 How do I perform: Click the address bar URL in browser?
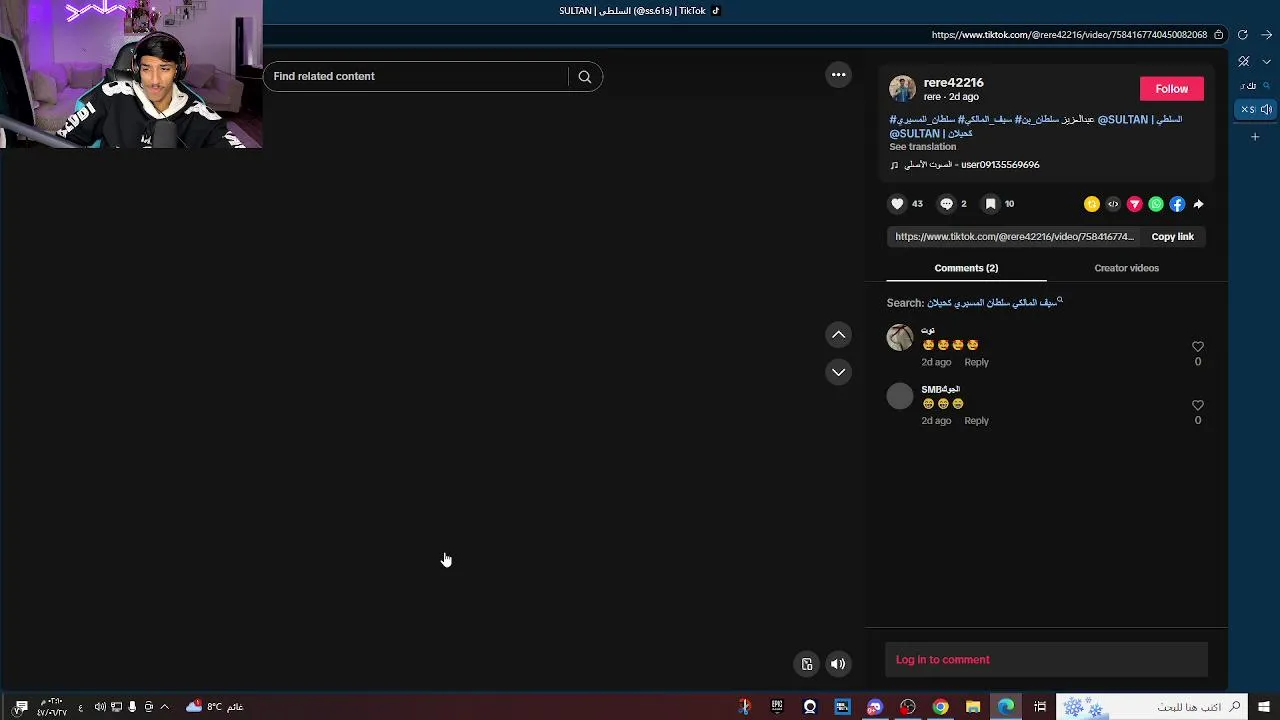point(1069,35)
